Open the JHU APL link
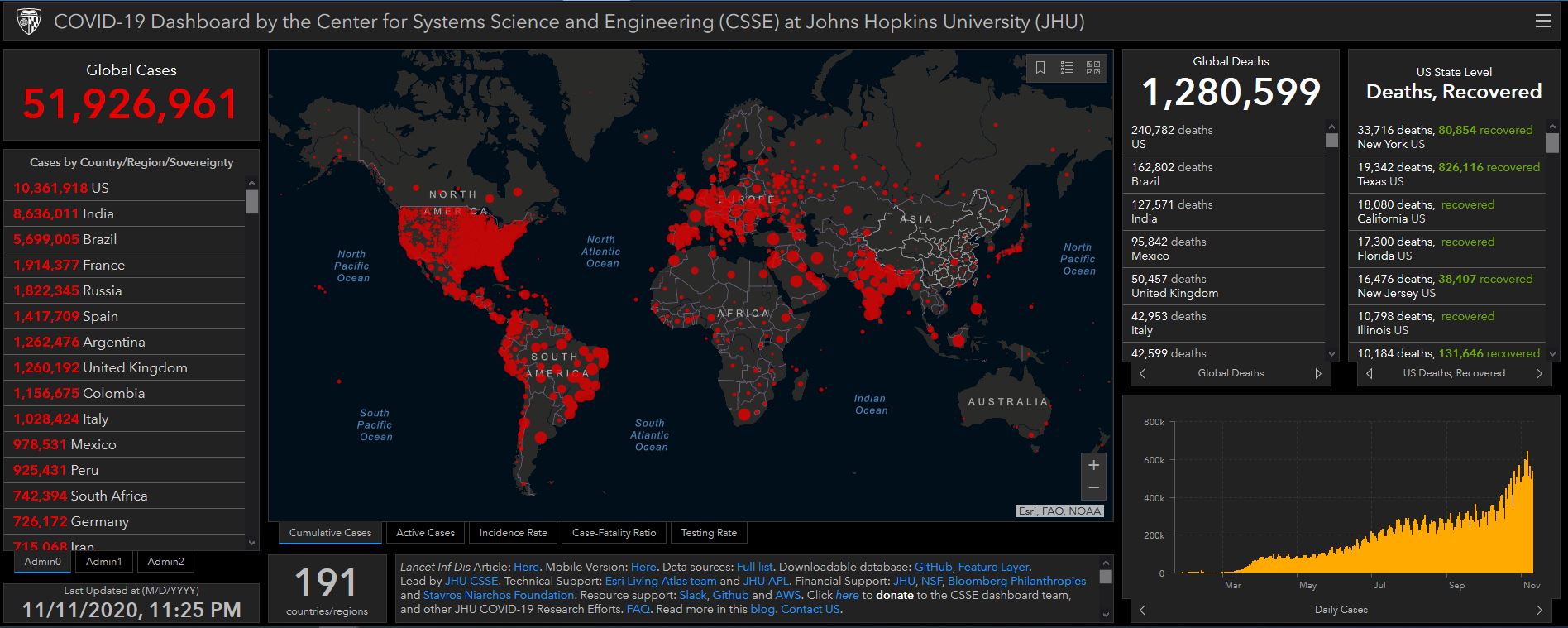The image size is (1568, 628). pos(766,581)
